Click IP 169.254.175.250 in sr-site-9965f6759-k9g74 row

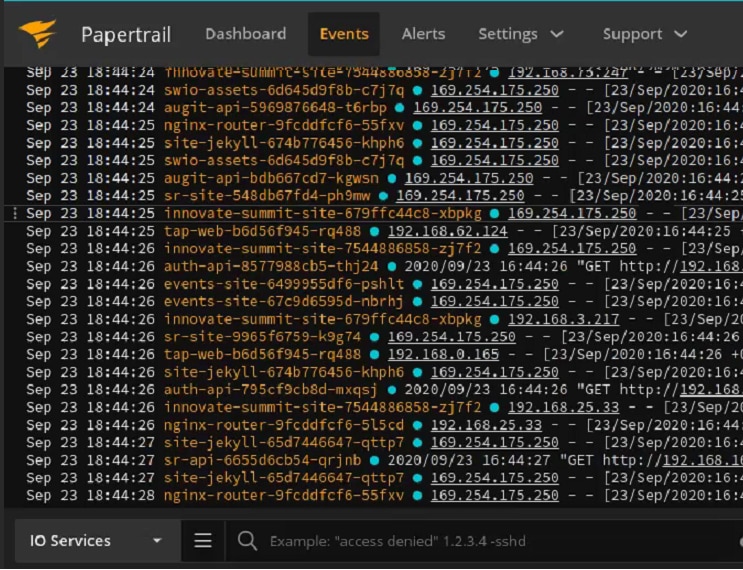click(452, 337)
